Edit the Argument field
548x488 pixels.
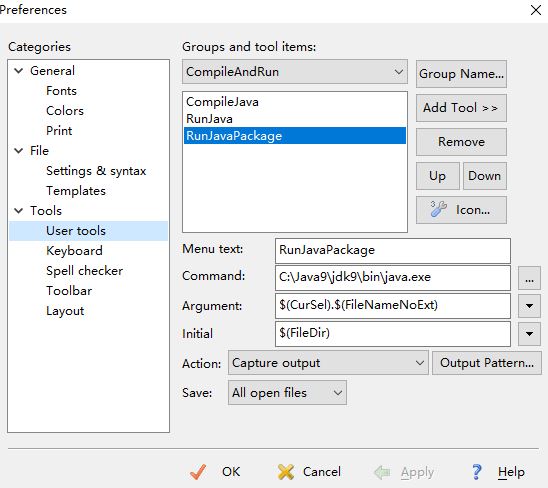point(393,306)
